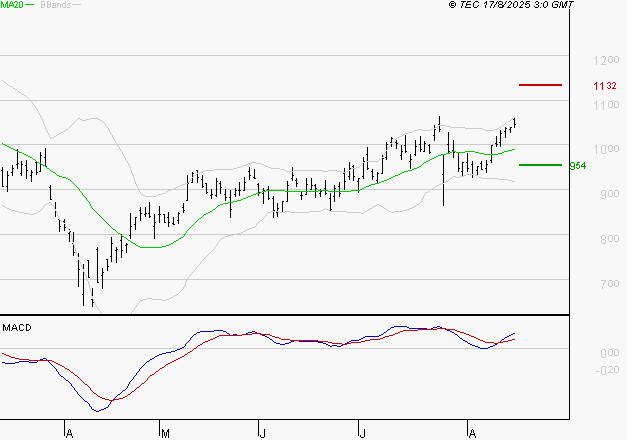Select the rightmost A month marker
The height and width of the screenshot is (440, 627).
pos(471,433)
